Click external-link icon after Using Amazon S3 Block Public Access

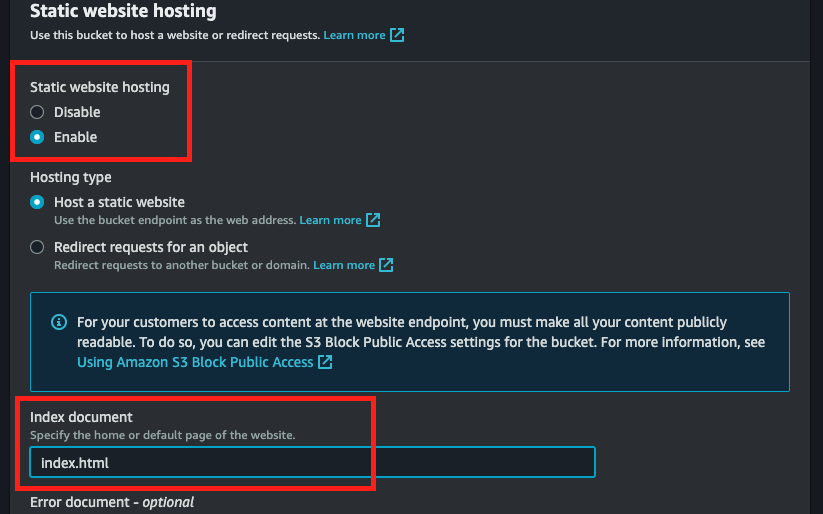[325, 362]
